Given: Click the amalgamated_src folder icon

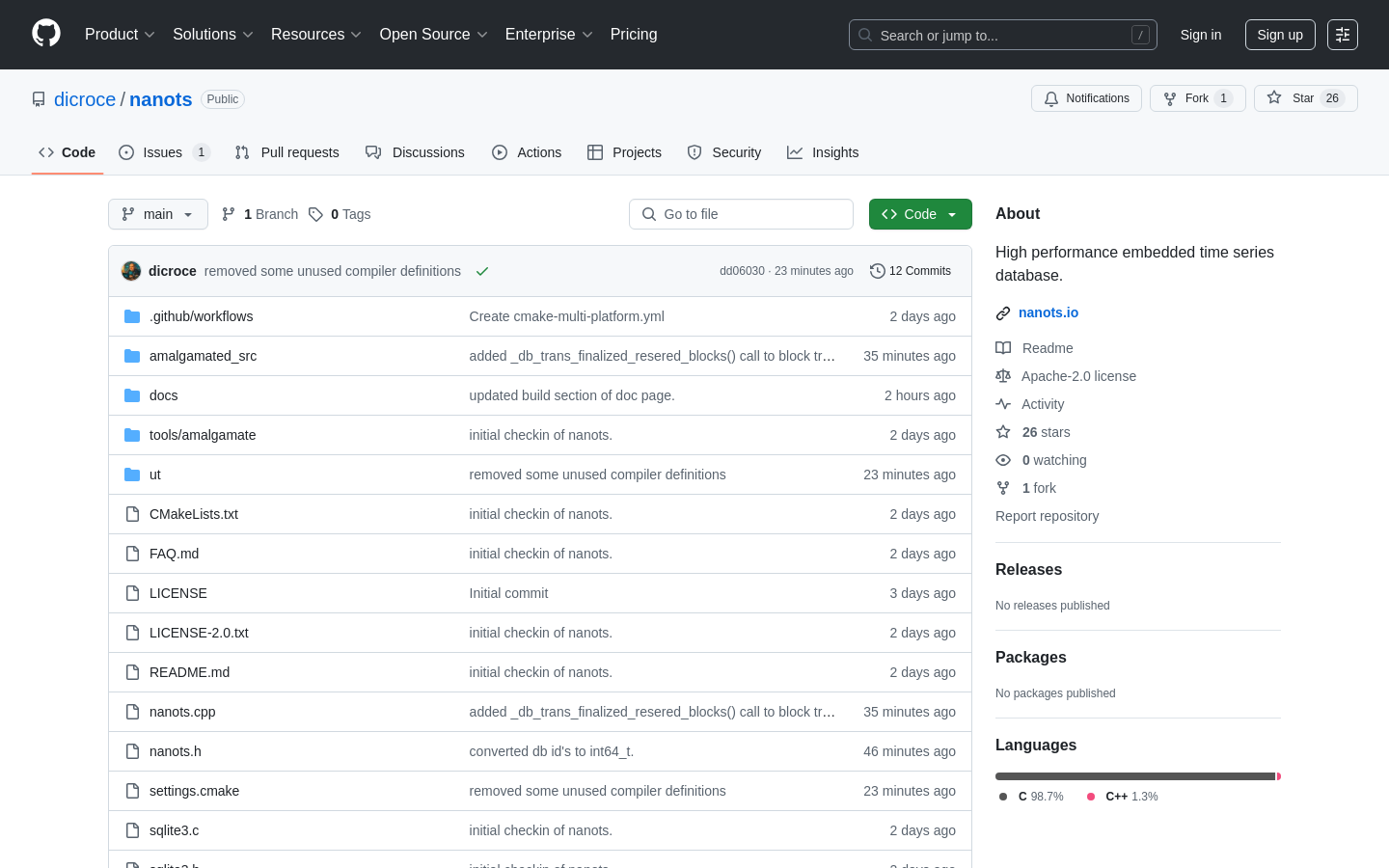Looking at the screenshot, I should click(x=132, y=356).
